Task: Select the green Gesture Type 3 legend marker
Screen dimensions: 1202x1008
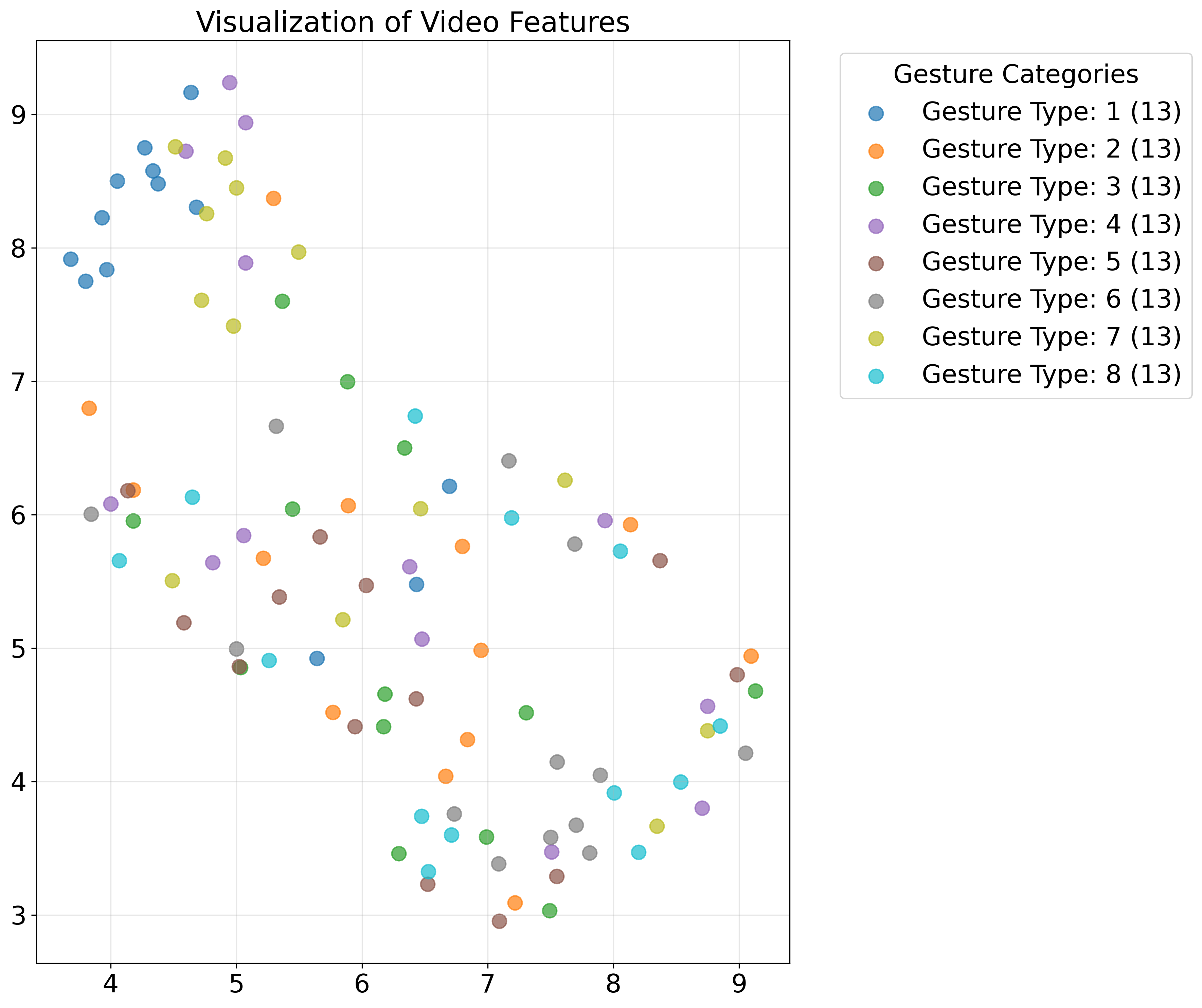Action: click(x=876, y=188)
